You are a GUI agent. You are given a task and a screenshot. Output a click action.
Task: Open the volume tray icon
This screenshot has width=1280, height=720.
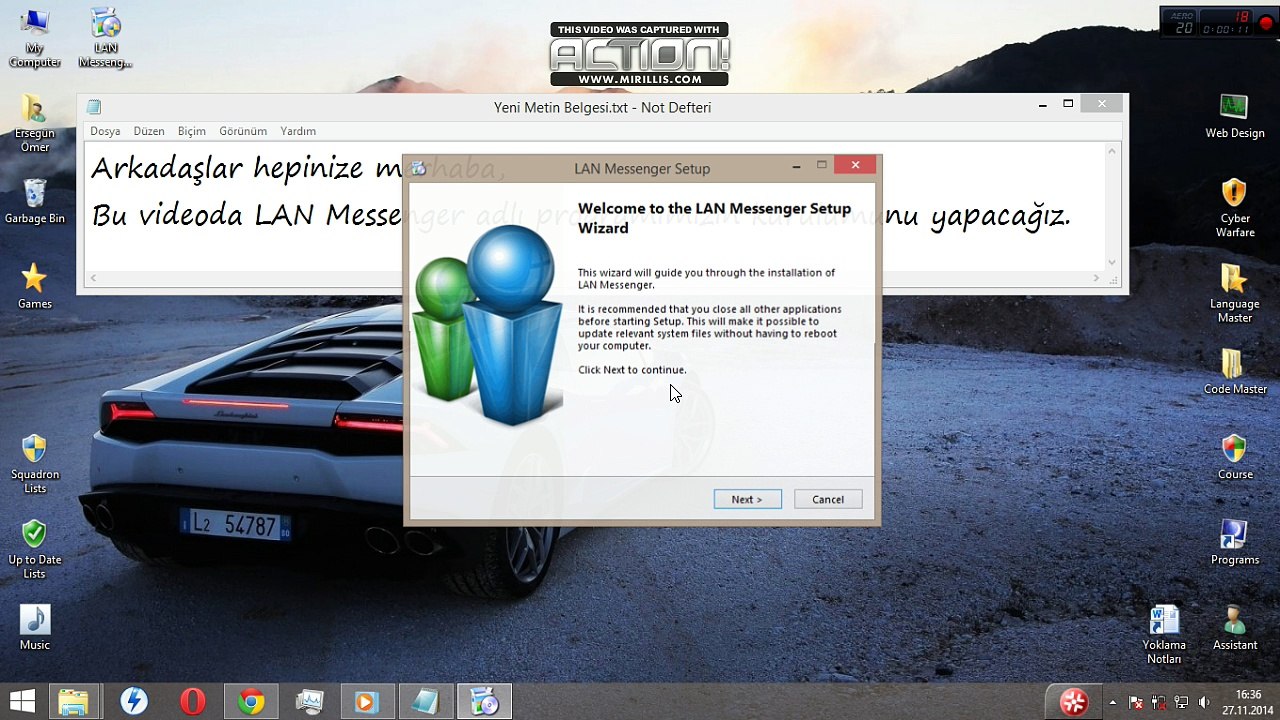pyautogui.click(x=1204, y=702)
